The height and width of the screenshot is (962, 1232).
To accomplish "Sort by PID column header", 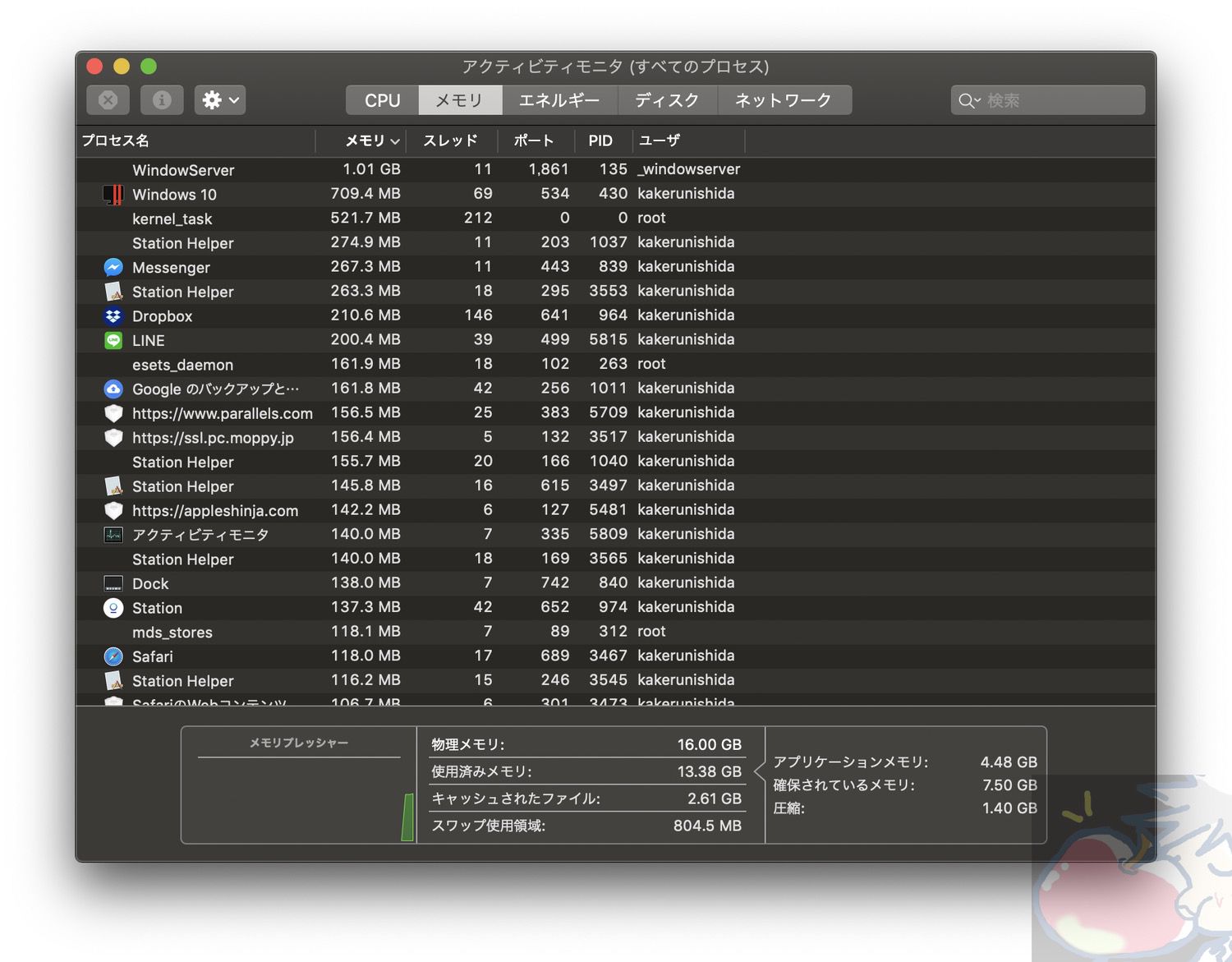I will click(x=601, y=141).
